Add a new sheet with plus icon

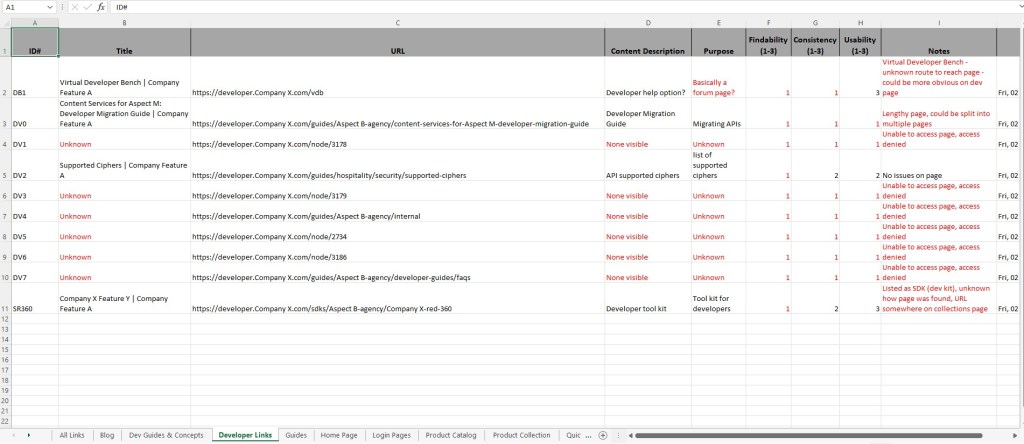[603, 435]
